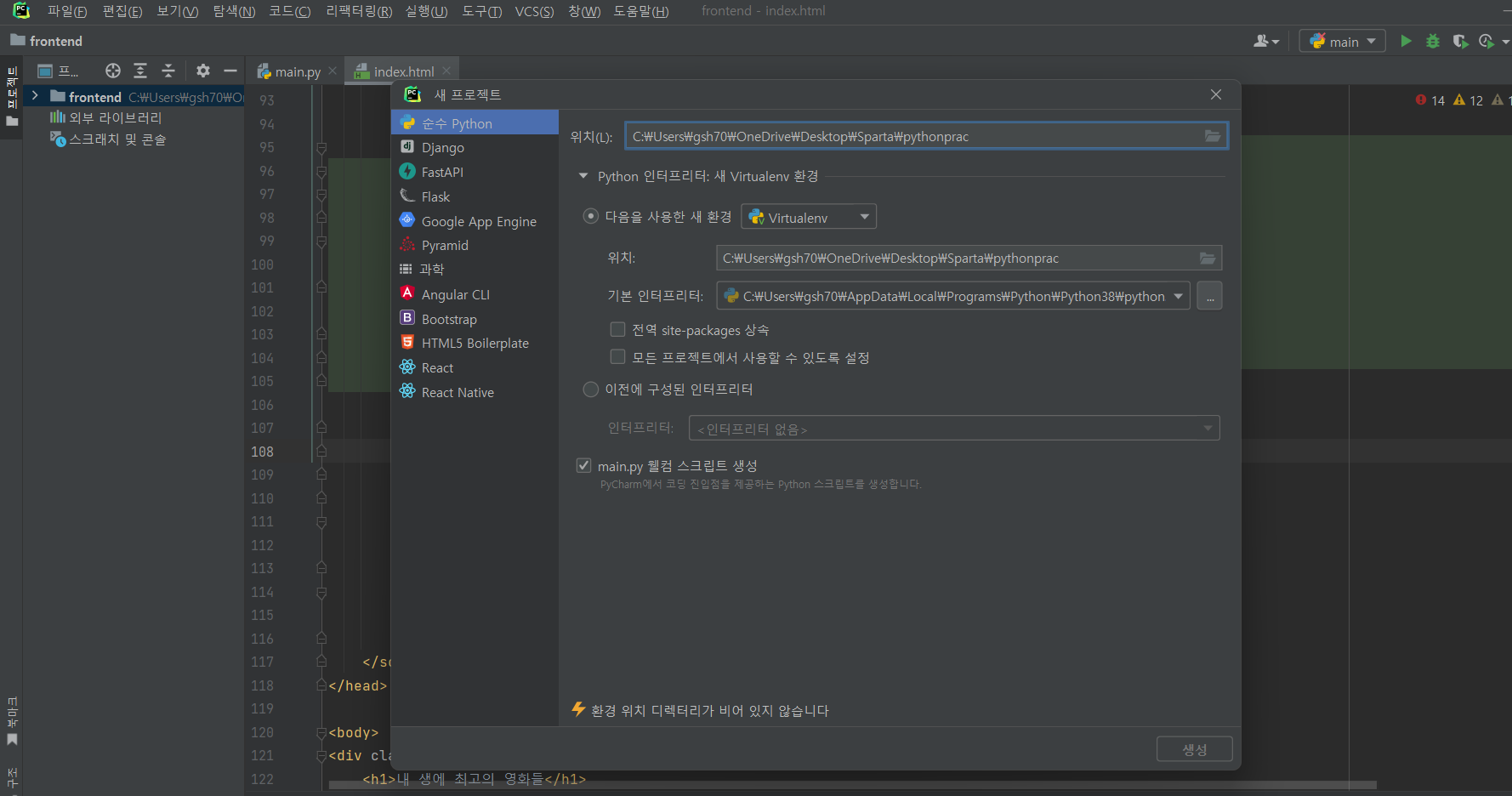Browse folder icon in the top 위치(L) field
Image resolution: width=1512 pixels, height=796 pixels.
[x=1213, y=136]
